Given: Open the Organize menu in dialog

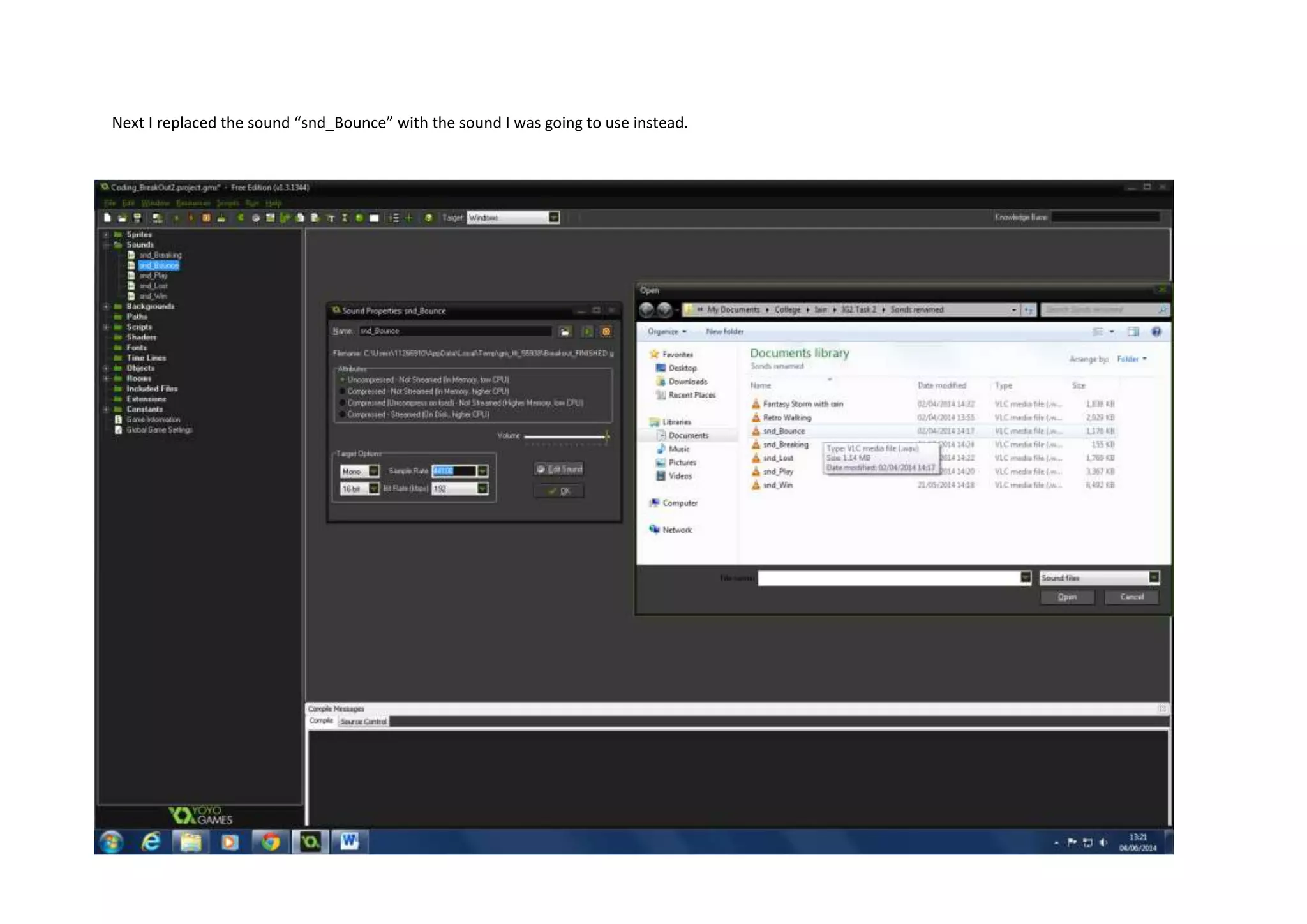Looking at the screenshot, I should 667,332.
